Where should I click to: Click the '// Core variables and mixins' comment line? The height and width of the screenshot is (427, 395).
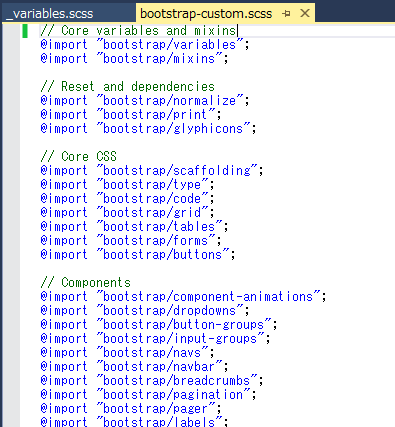pyautogui.click(x=138, y=31)
